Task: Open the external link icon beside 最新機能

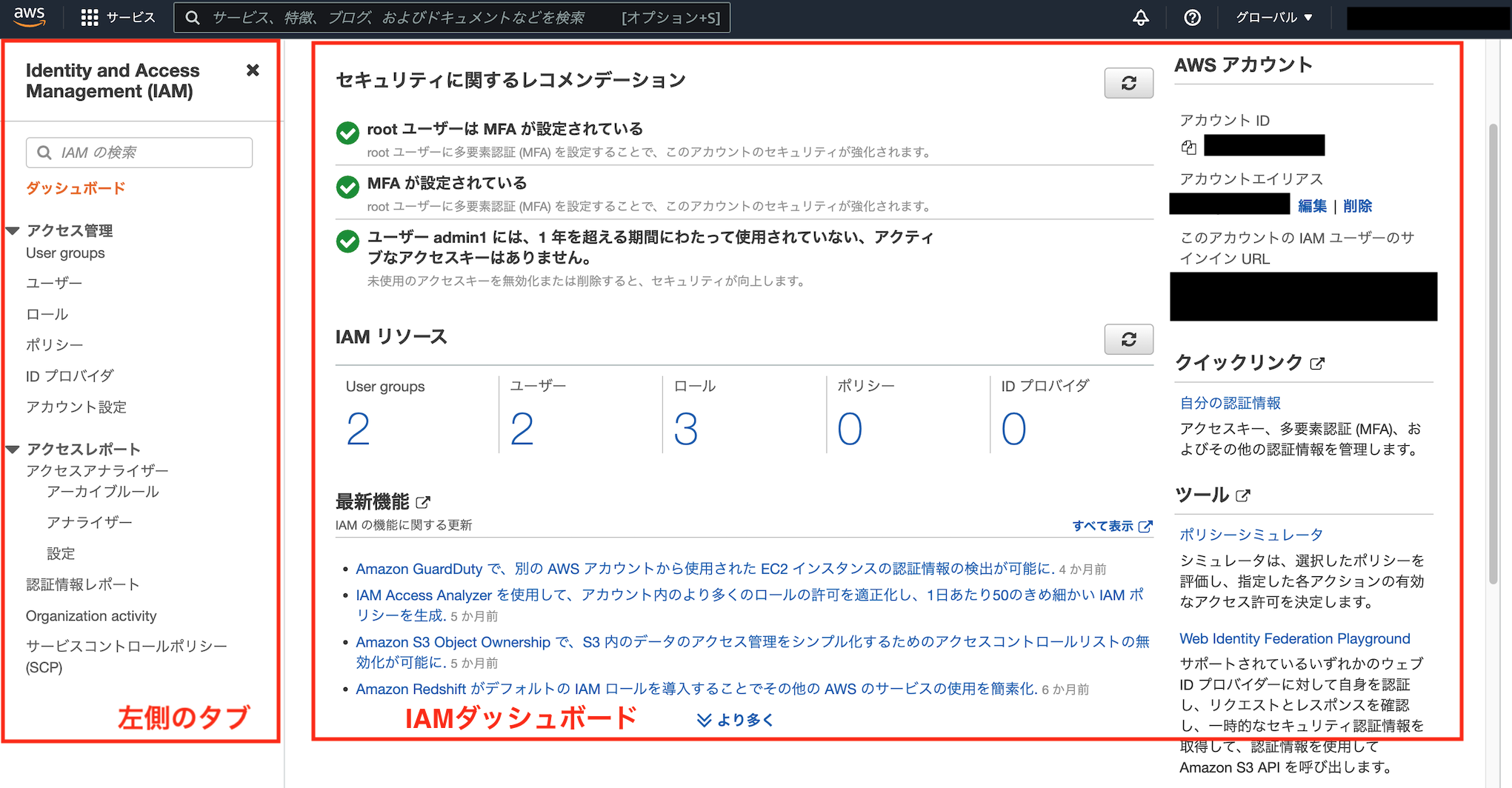Action: pos(423,502)
